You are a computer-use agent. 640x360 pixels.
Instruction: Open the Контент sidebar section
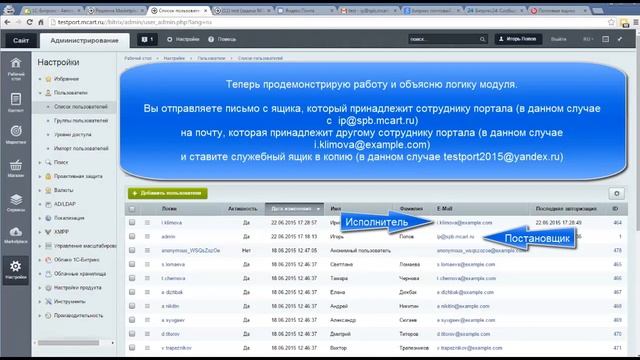click(16, 102)
